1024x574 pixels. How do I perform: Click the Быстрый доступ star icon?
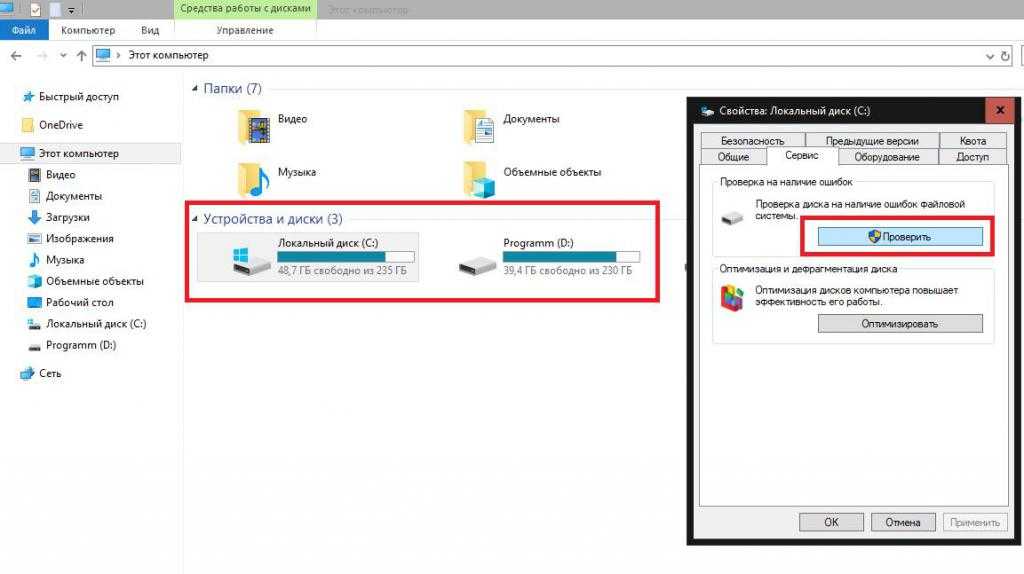pos(28,97)
